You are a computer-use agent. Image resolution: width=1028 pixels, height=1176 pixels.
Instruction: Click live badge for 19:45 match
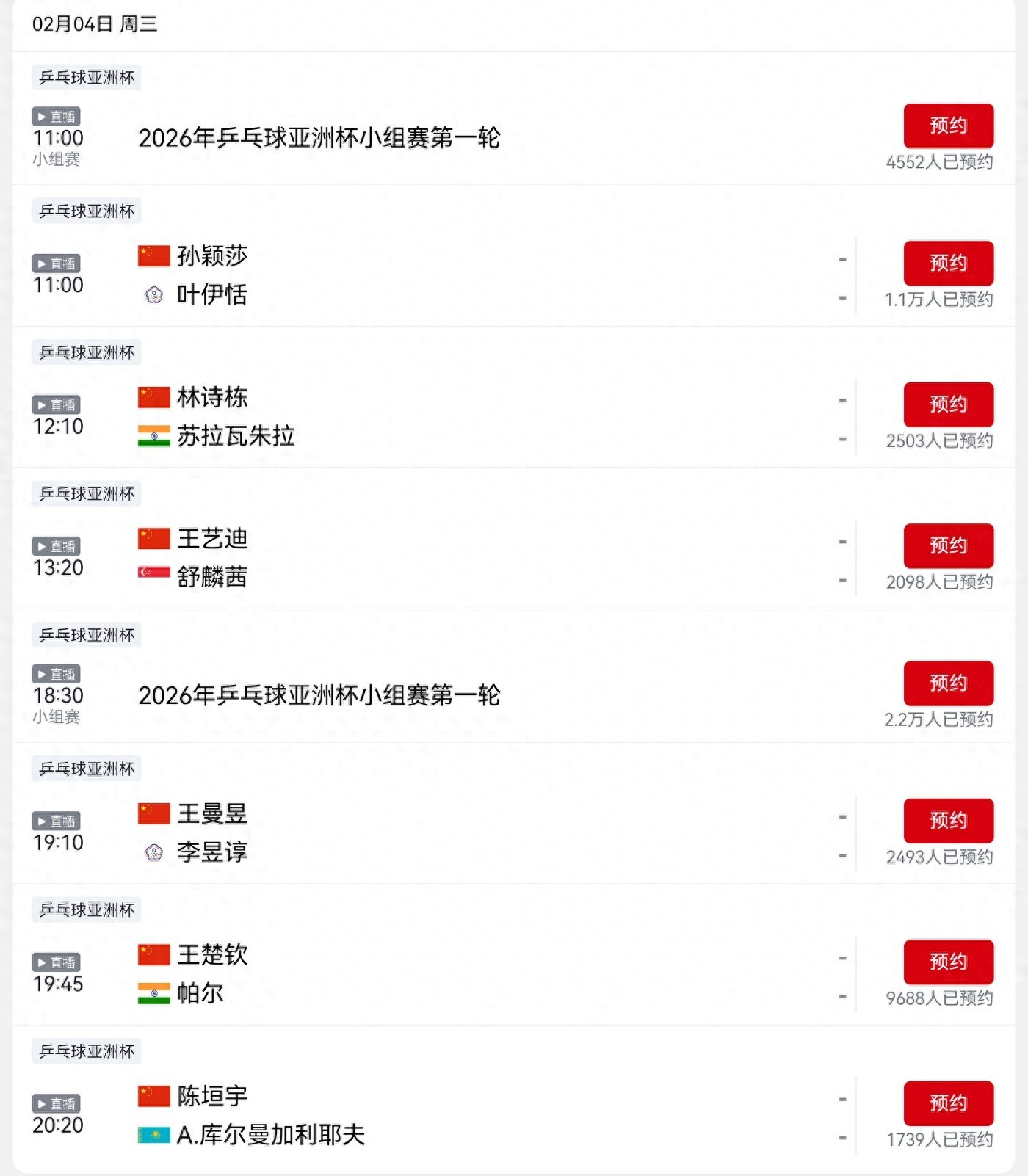pos(56,962)
